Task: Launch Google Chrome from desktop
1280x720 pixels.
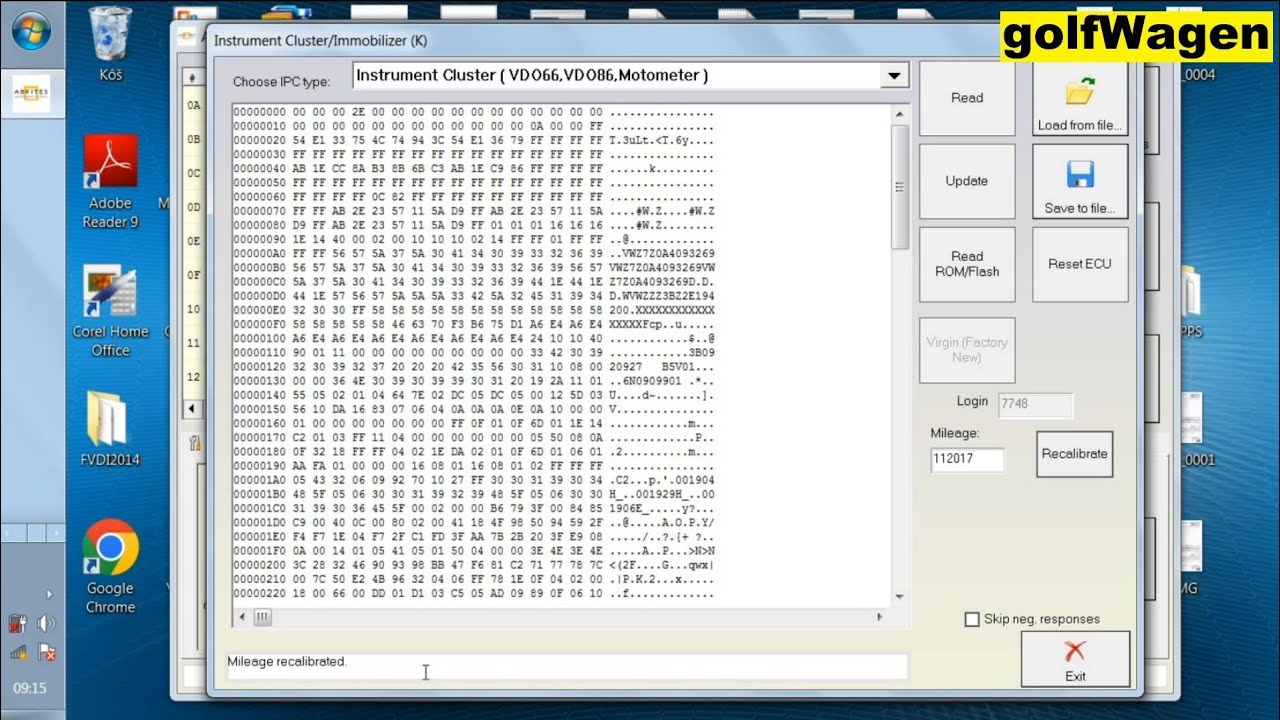Action: pos(110,566)
